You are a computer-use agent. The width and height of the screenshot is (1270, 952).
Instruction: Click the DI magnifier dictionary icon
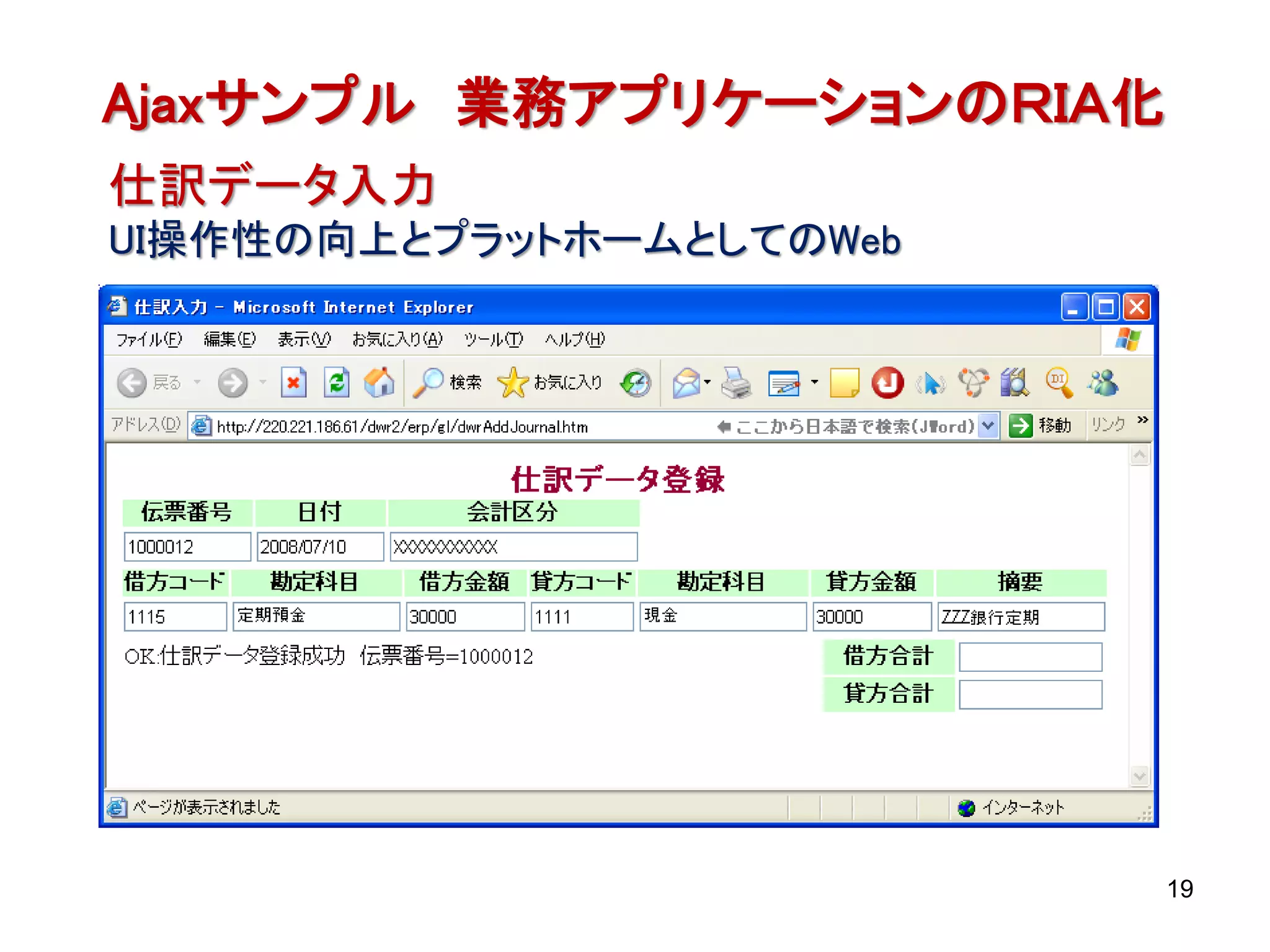click(1059, 382)
